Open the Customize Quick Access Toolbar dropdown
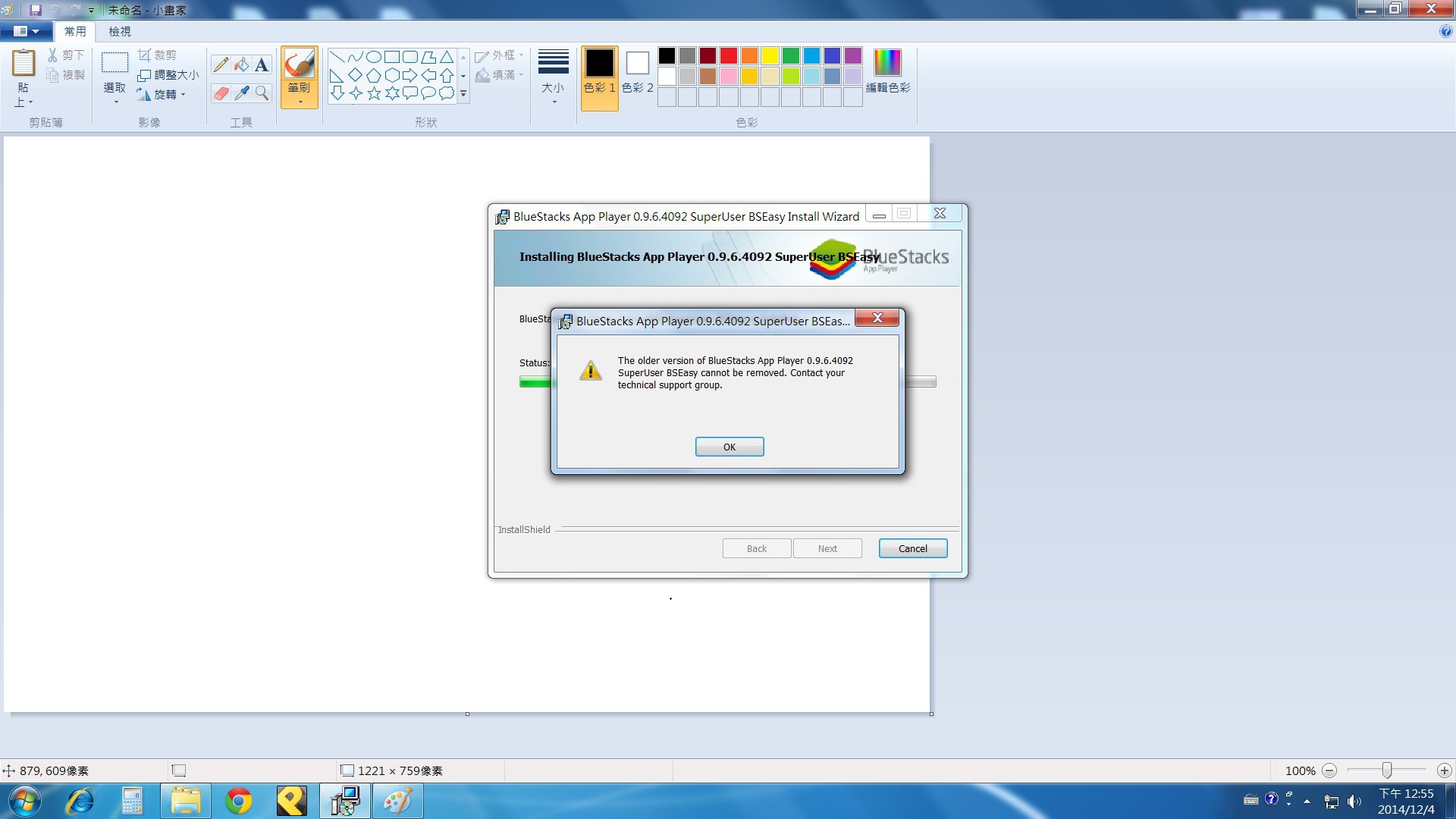Viewport: 1456px width, 819px height. coord(91,11)
